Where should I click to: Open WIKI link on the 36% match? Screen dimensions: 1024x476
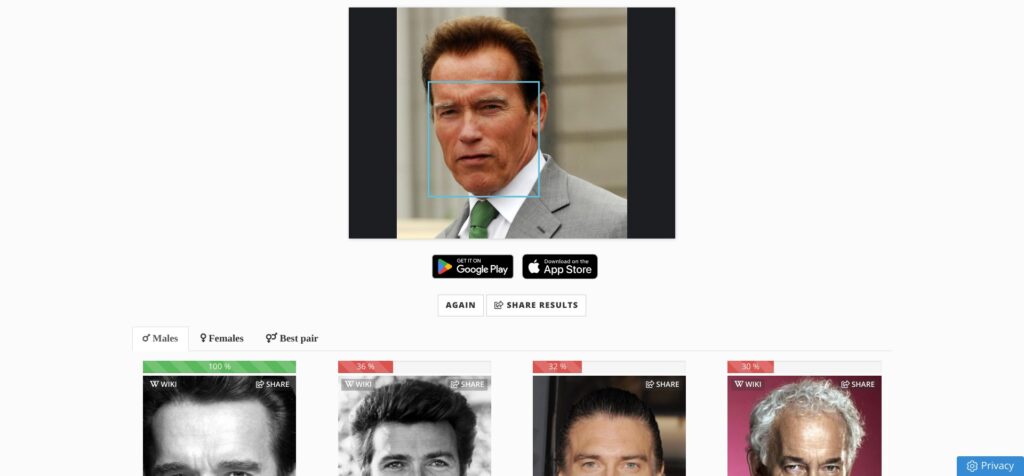358,384
